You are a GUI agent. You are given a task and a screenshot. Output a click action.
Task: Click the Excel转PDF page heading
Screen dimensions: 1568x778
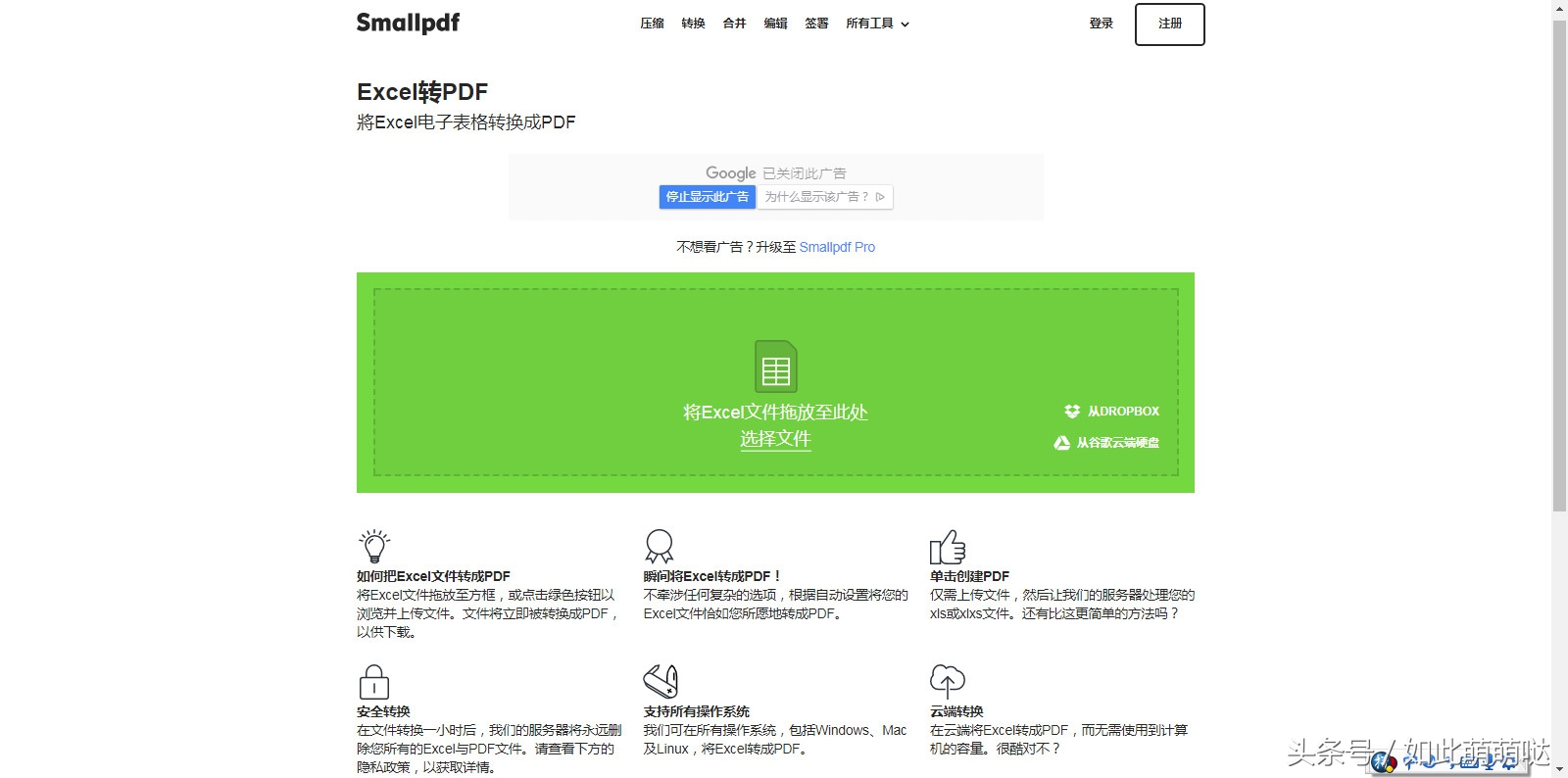[x=422, y=92]
